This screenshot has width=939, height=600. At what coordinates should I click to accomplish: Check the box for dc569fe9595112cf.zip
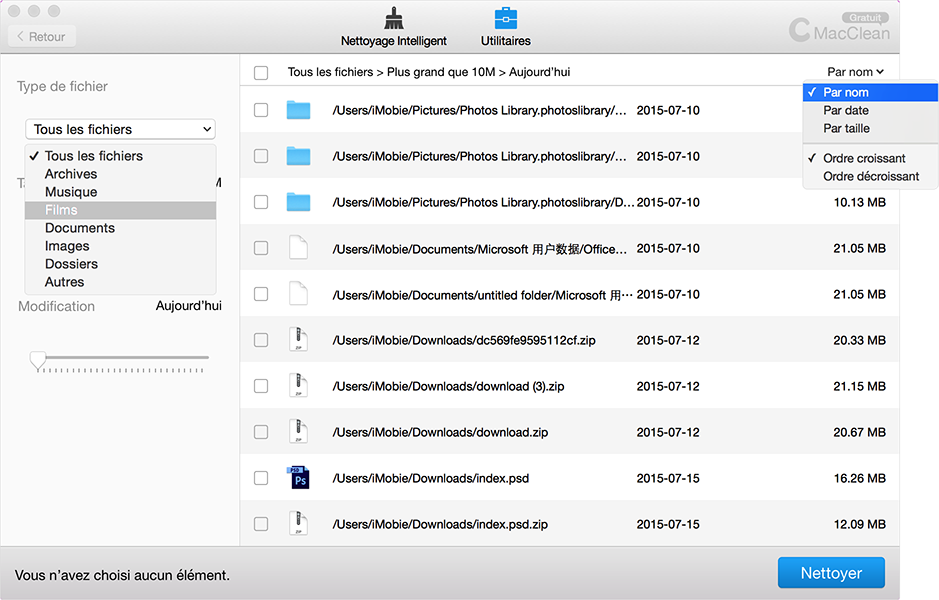[261, 340]
